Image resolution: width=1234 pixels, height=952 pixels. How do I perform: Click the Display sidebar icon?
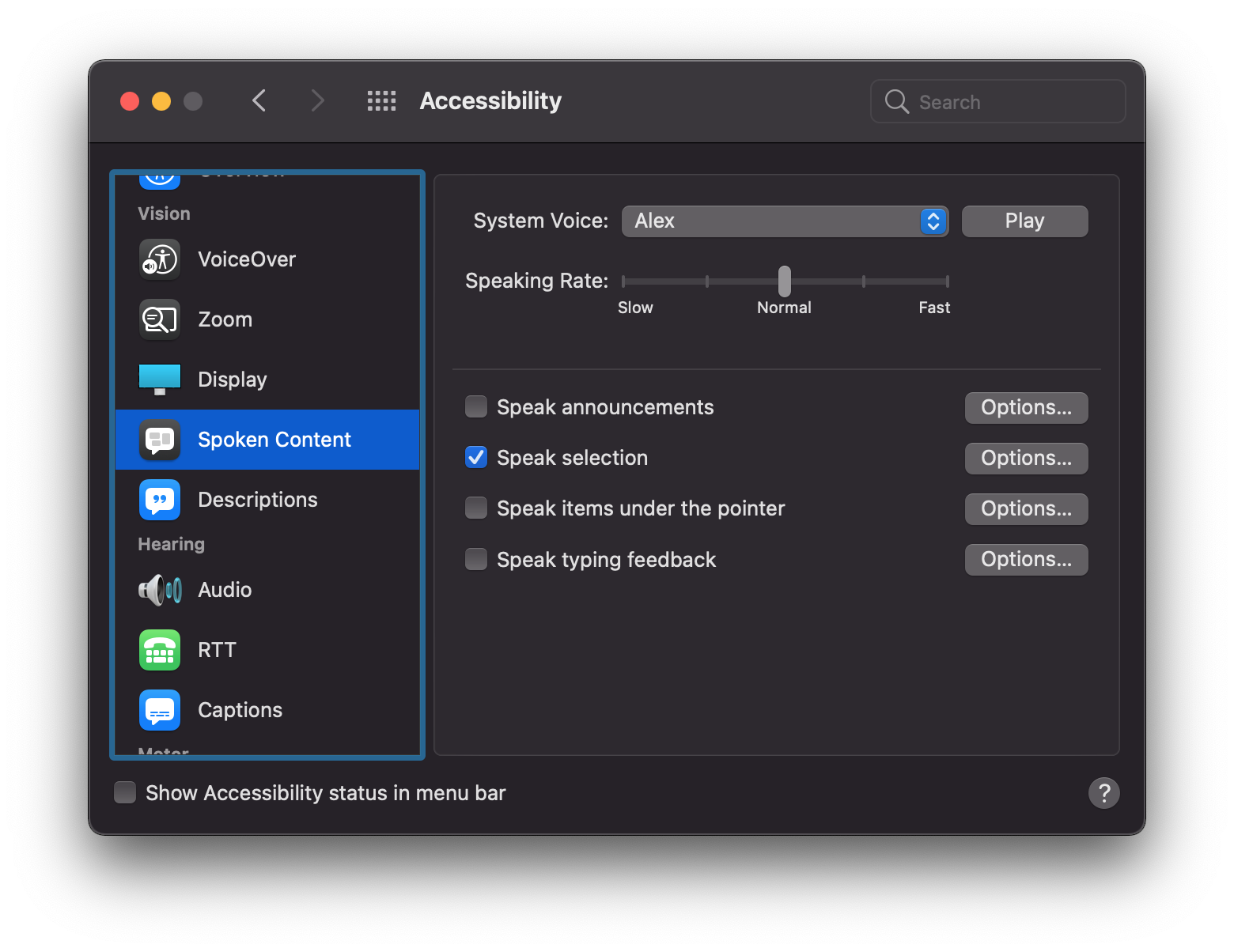(159, 379)
